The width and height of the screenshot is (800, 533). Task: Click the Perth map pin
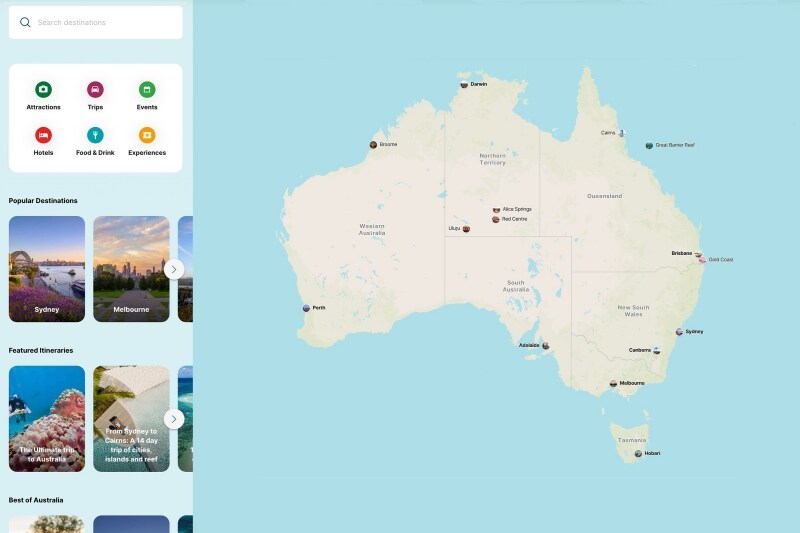(x=306, y=308)
